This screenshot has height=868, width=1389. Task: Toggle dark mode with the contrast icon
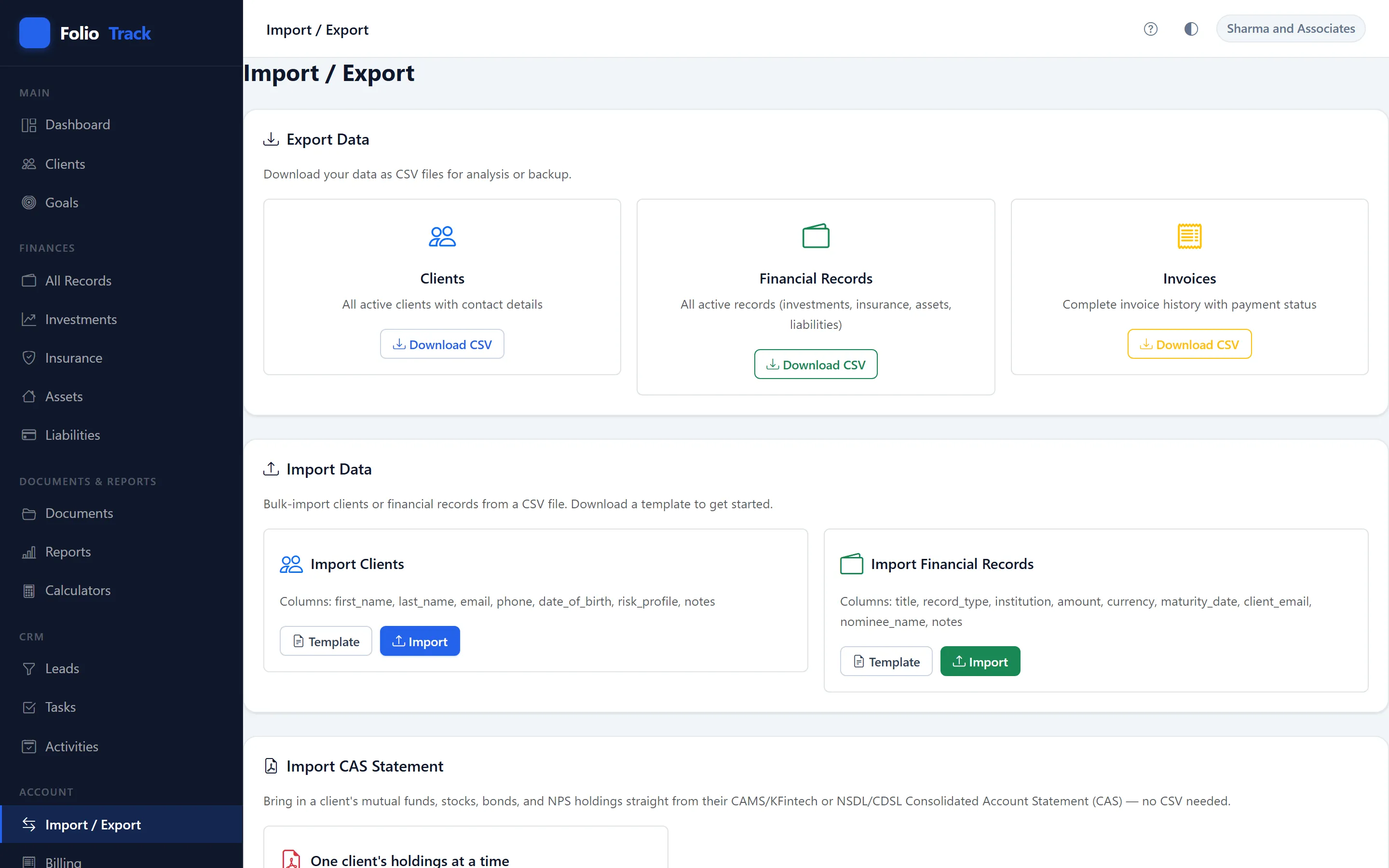tap(1191, 29)
